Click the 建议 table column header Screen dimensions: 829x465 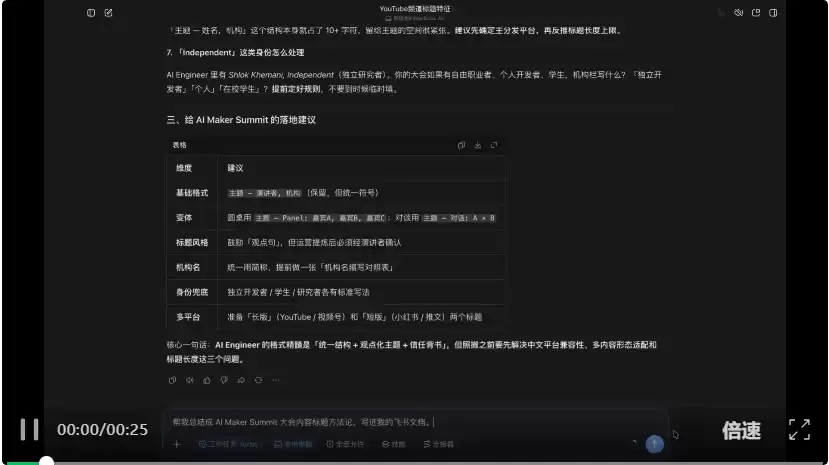point(235,168)
